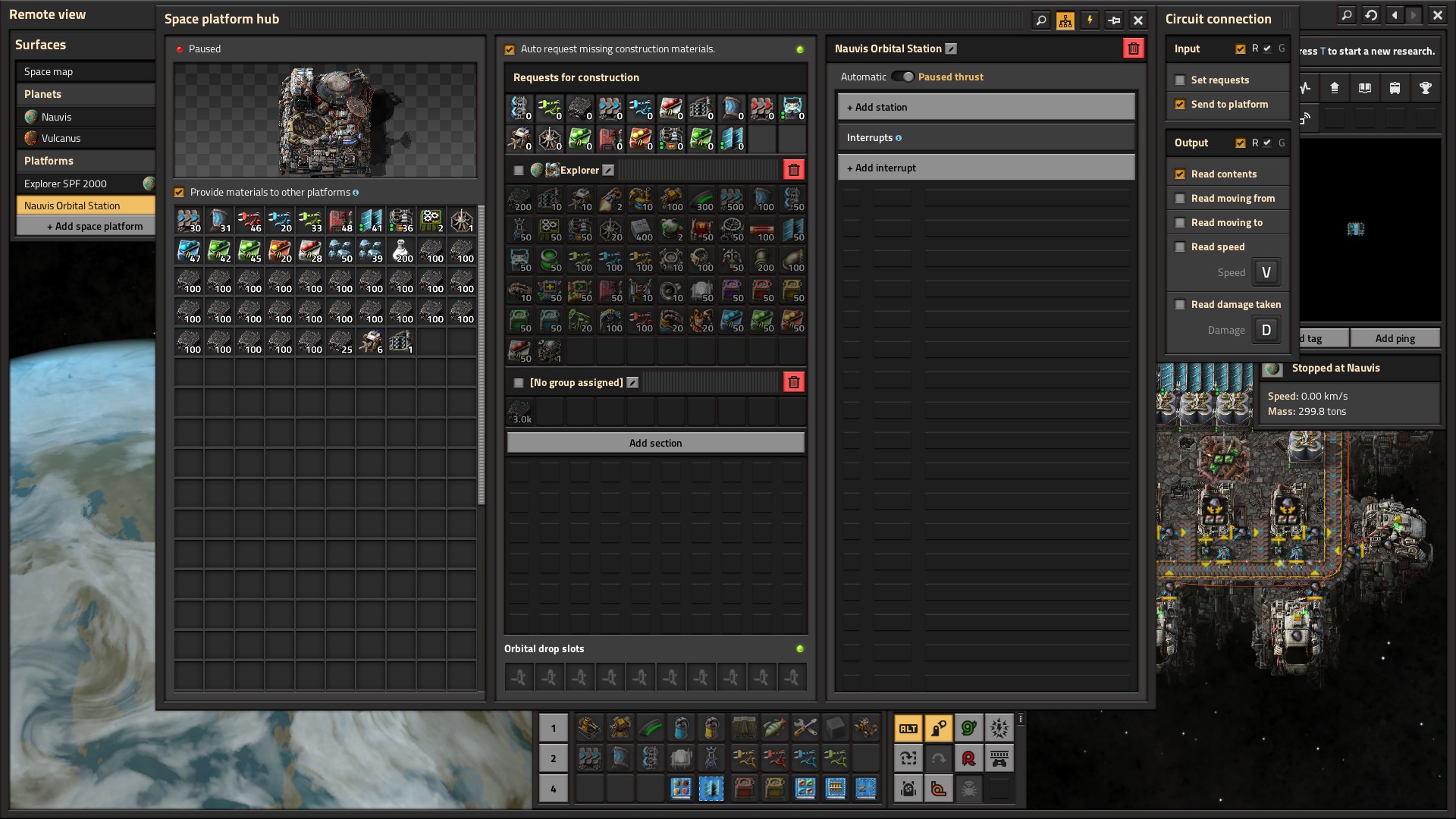Delete the Explorer request section
This screenshot has width=1456, height=819.
[793, 170]
